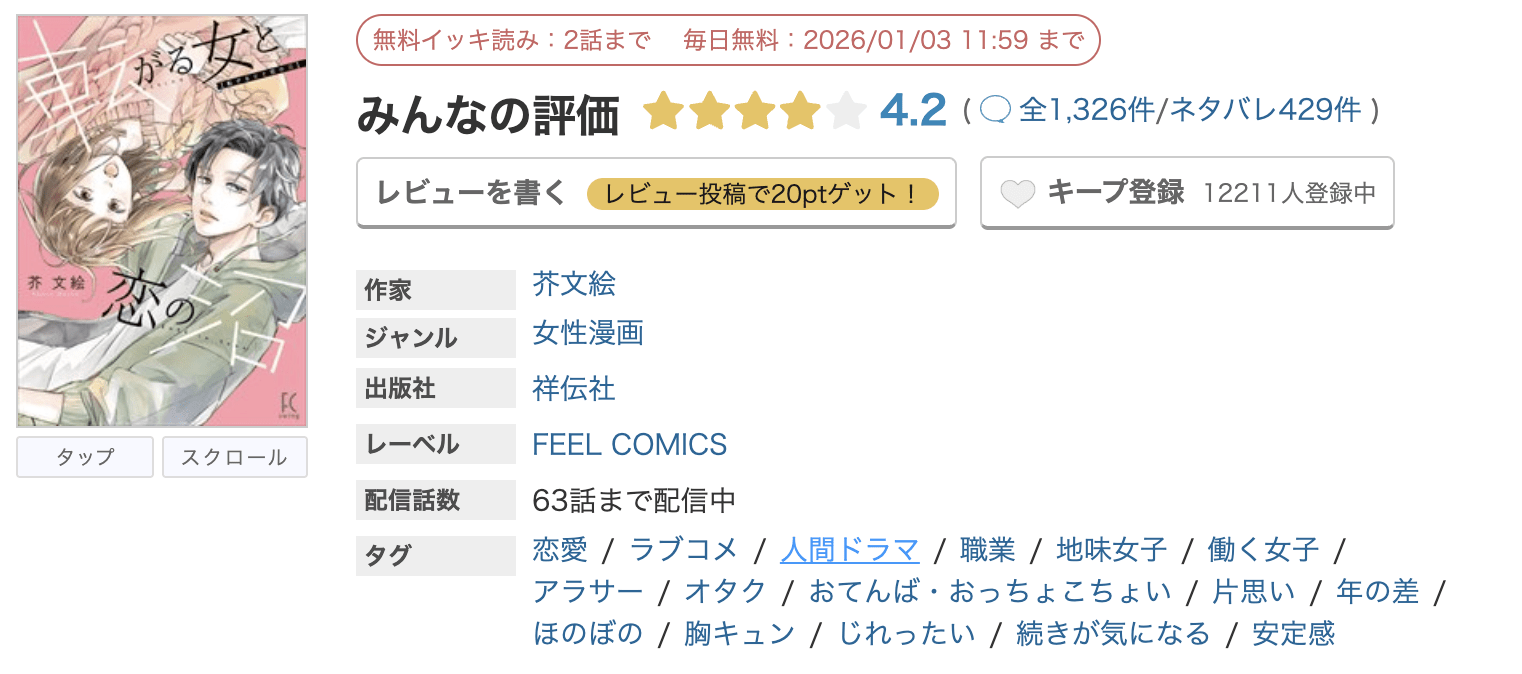Open the 人間ドラマ tag
Screen dimensions: 1522x674
click(849, 549)
